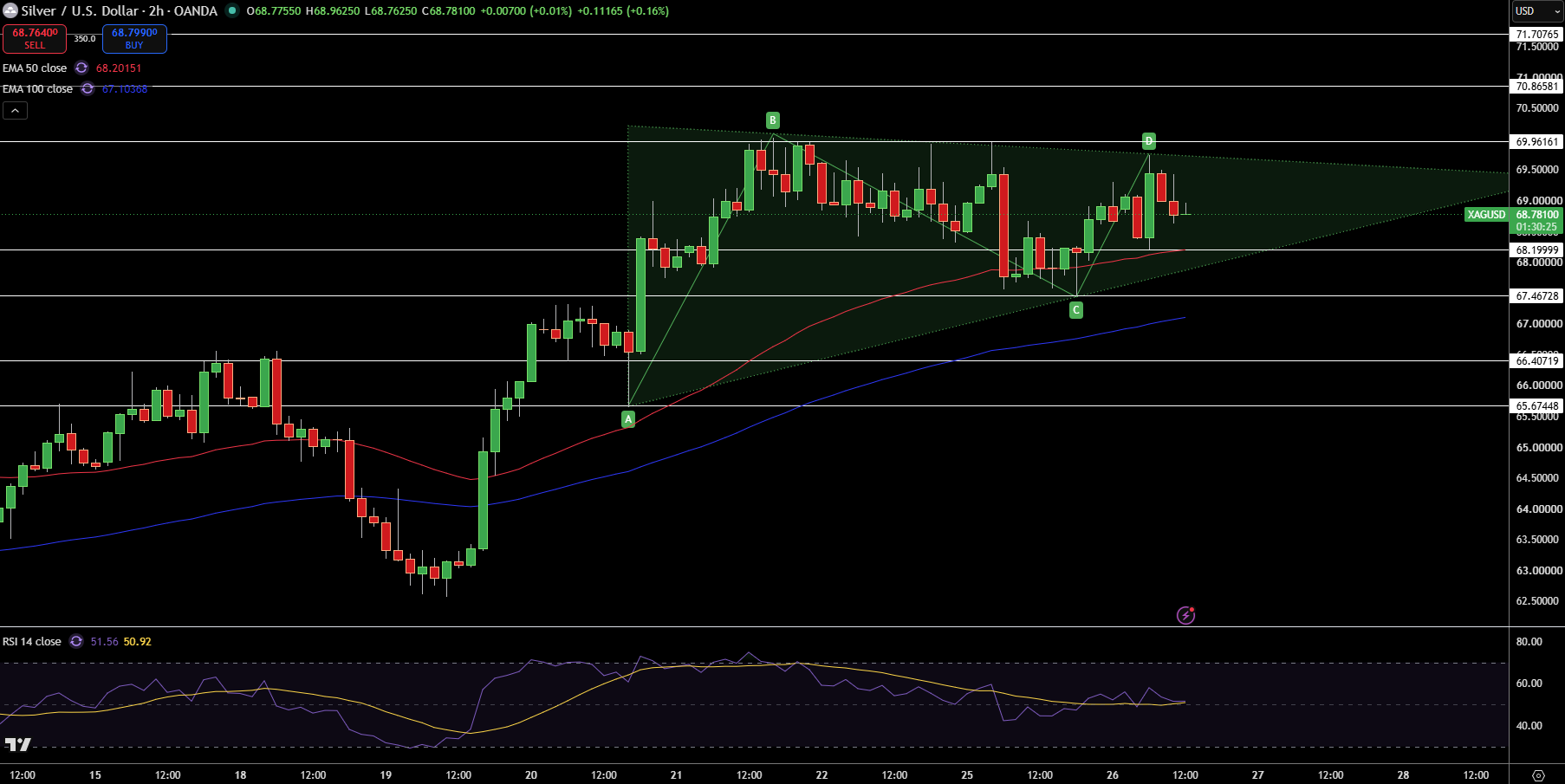Click the 67.46728 price level label
The height and width of the screenshot is (784, 1565).
coord(1536,295)
